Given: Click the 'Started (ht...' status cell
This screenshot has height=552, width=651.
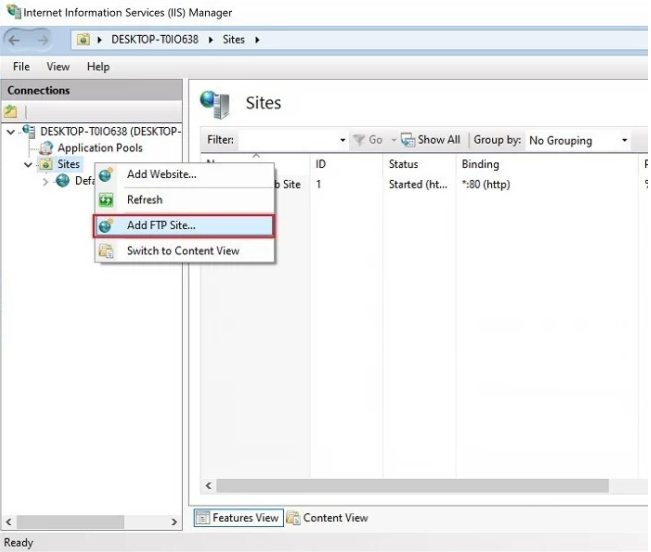Looking at the screenshot, I should pyautogui.click(x=418, y=185).
